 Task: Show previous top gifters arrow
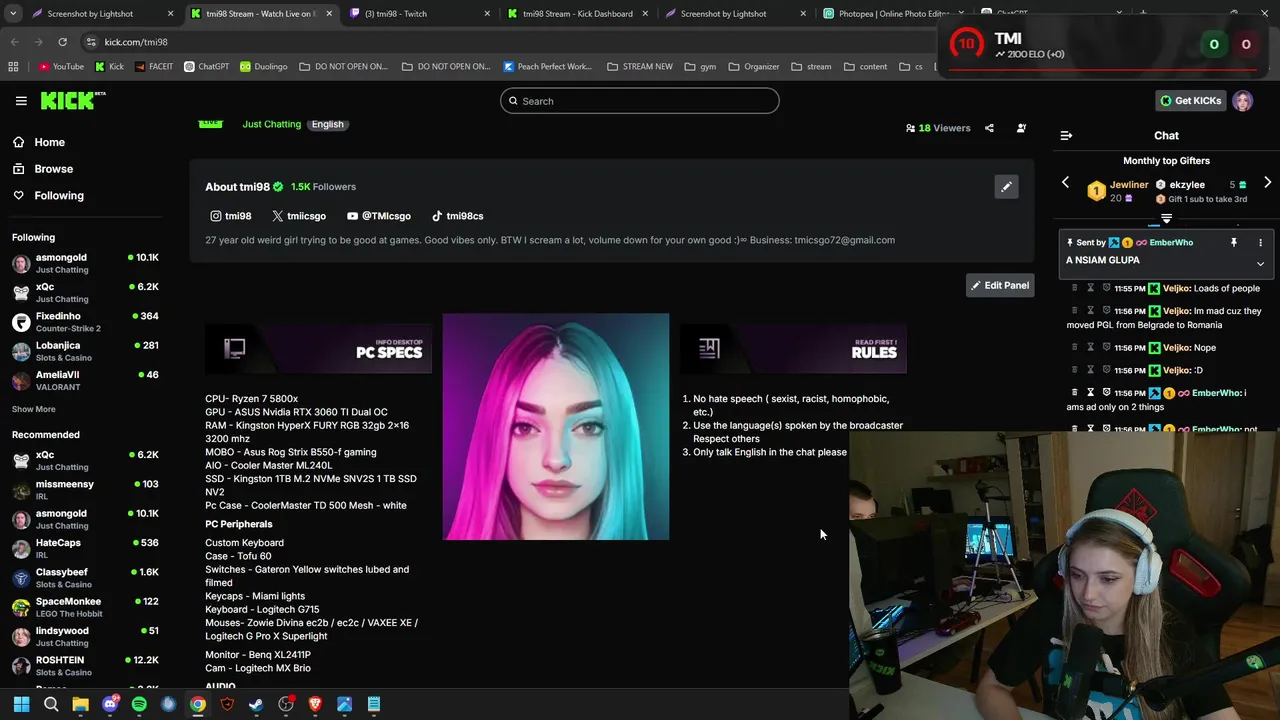1065,183
